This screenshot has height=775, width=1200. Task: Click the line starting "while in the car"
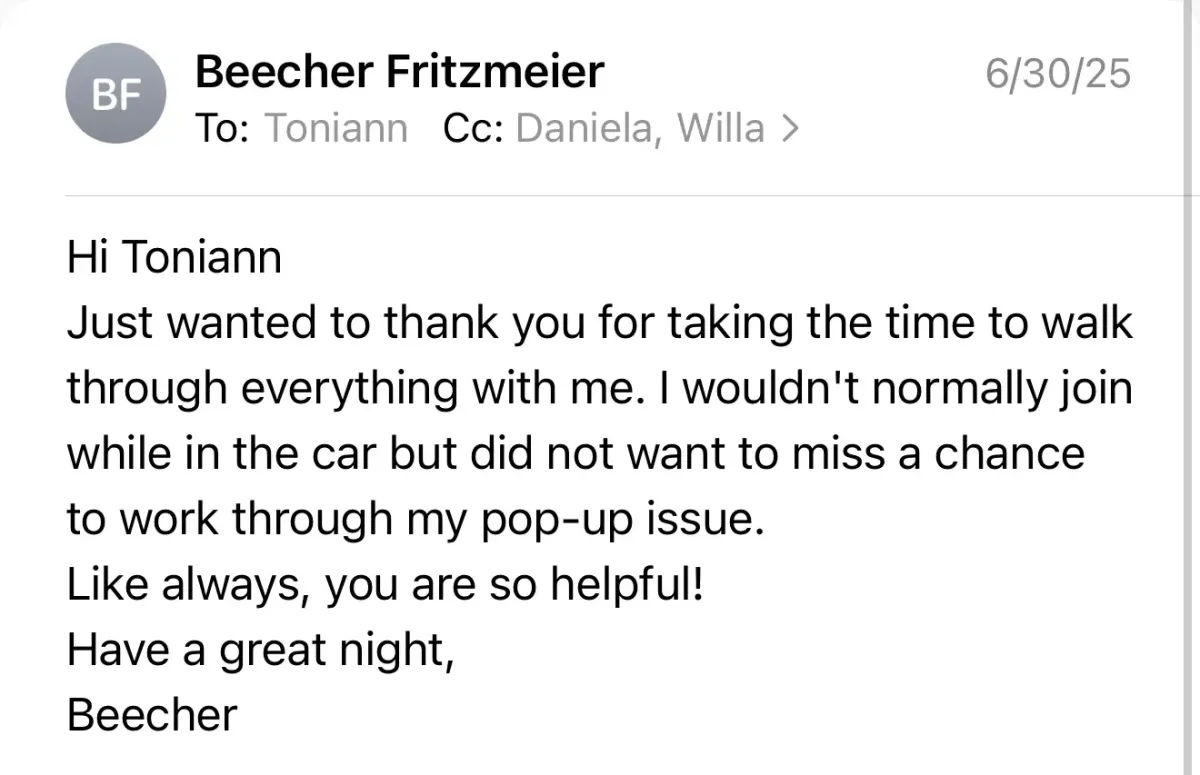click(575, 455)
